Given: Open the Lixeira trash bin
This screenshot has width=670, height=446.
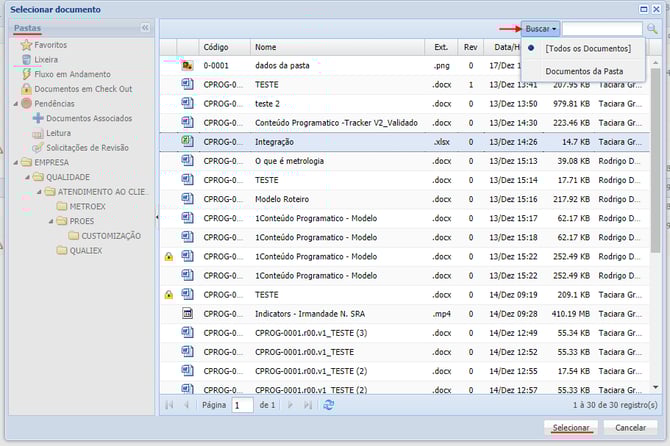Looking at the screenshot, I should [x=26, y=60].
